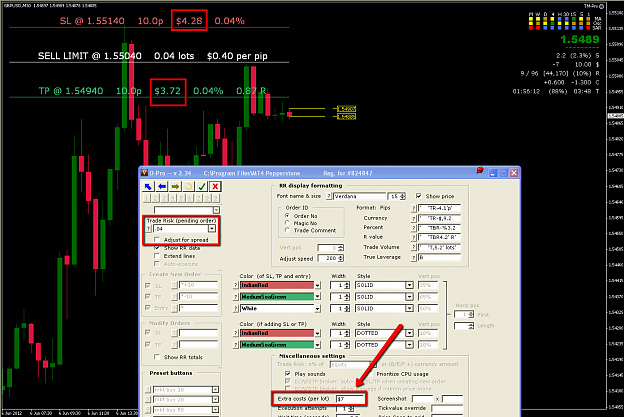
Task: Click the ? button next to Format Pips field
Action: (413, 208)
